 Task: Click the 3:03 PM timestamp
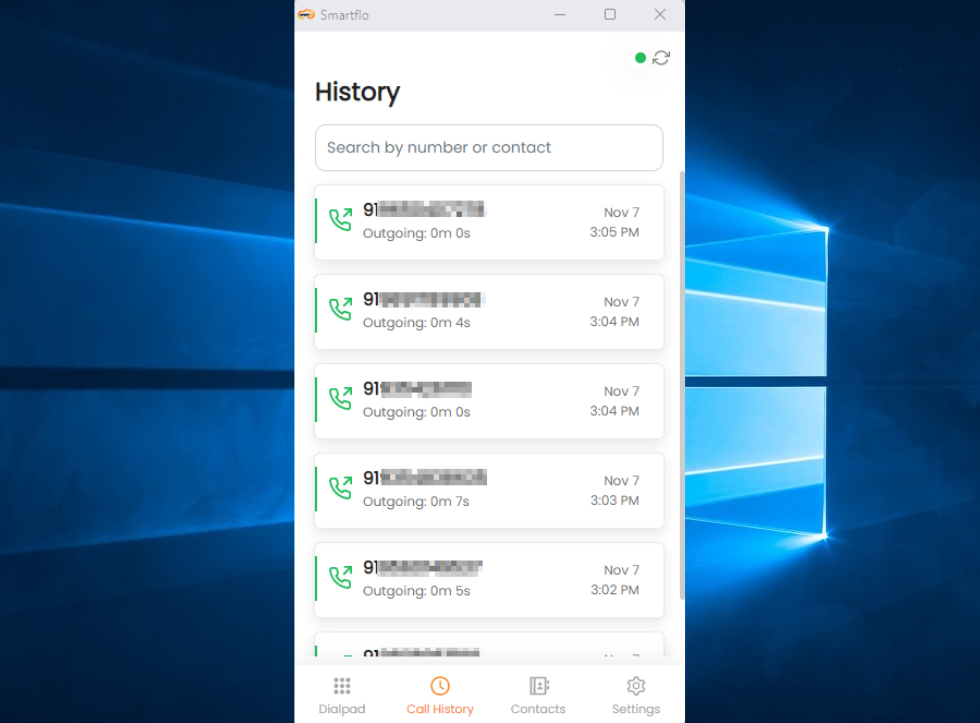(614, 501)
